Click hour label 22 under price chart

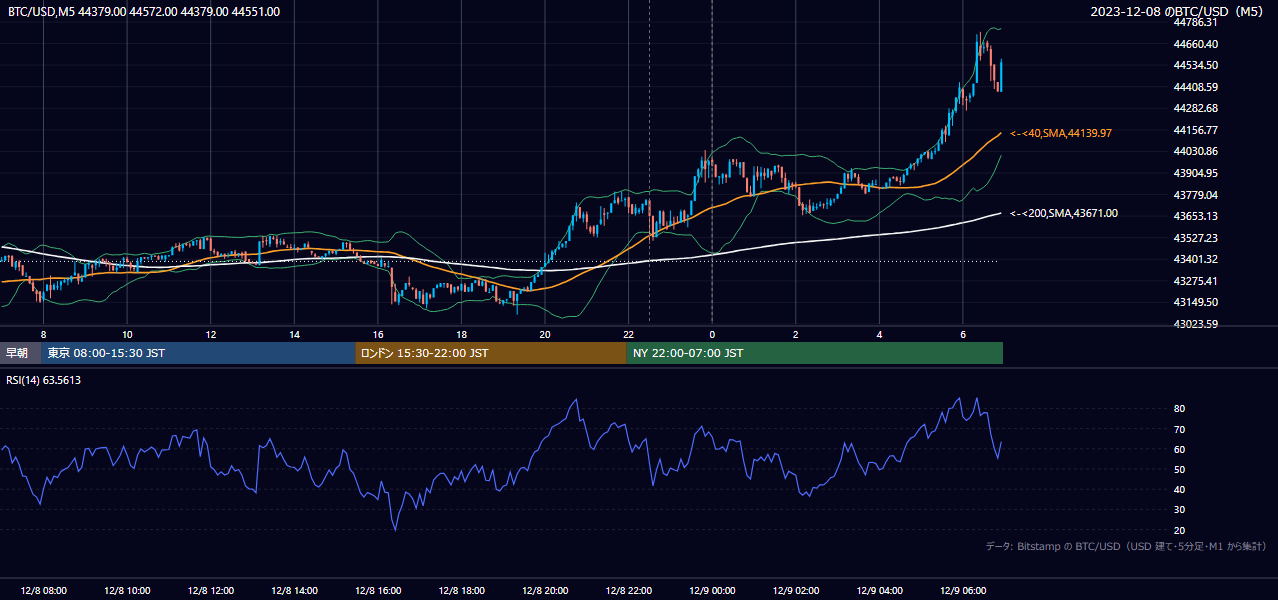point(628,334)
